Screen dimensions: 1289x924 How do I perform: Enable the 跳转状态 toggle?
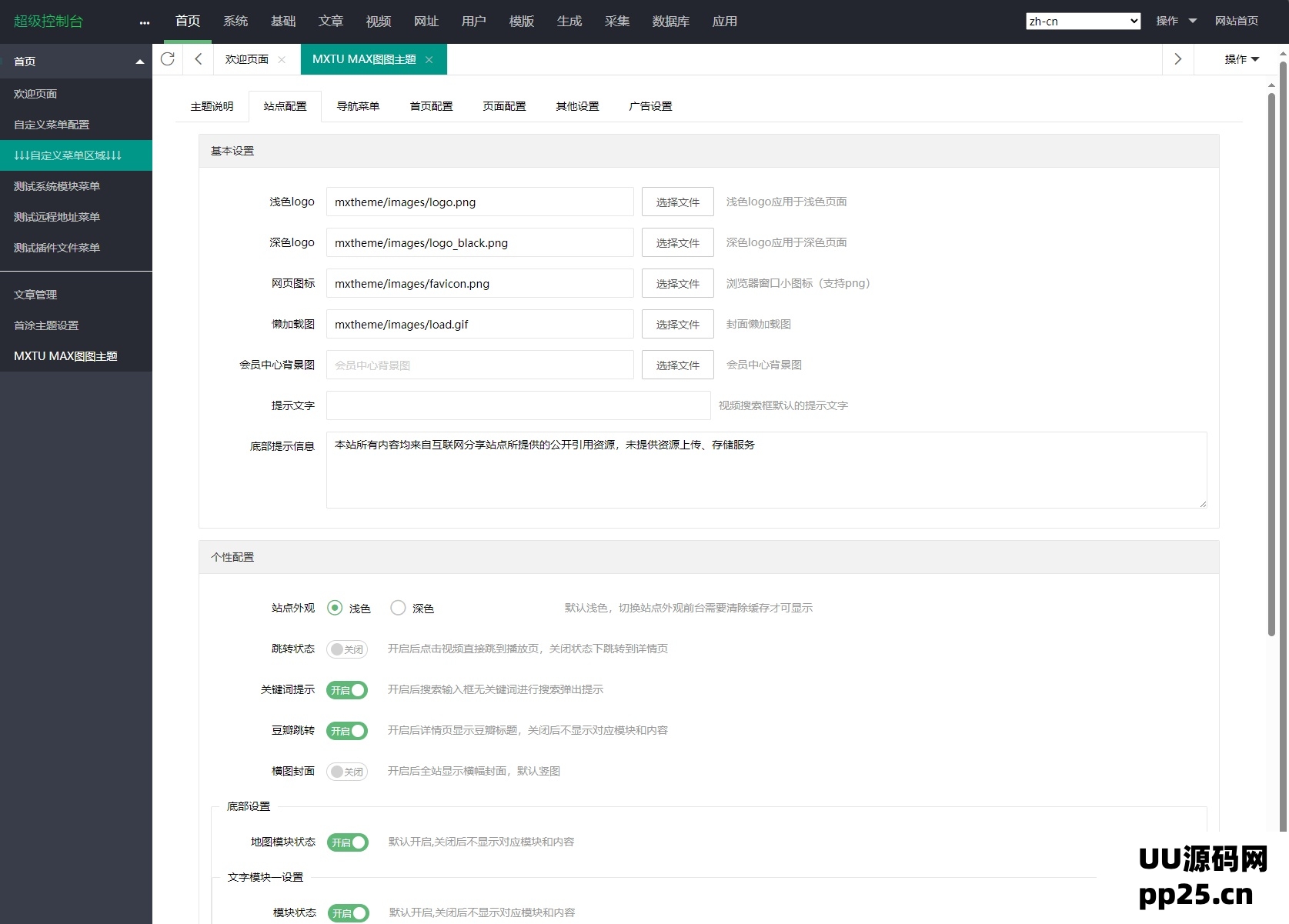click(x=346, y=649)
